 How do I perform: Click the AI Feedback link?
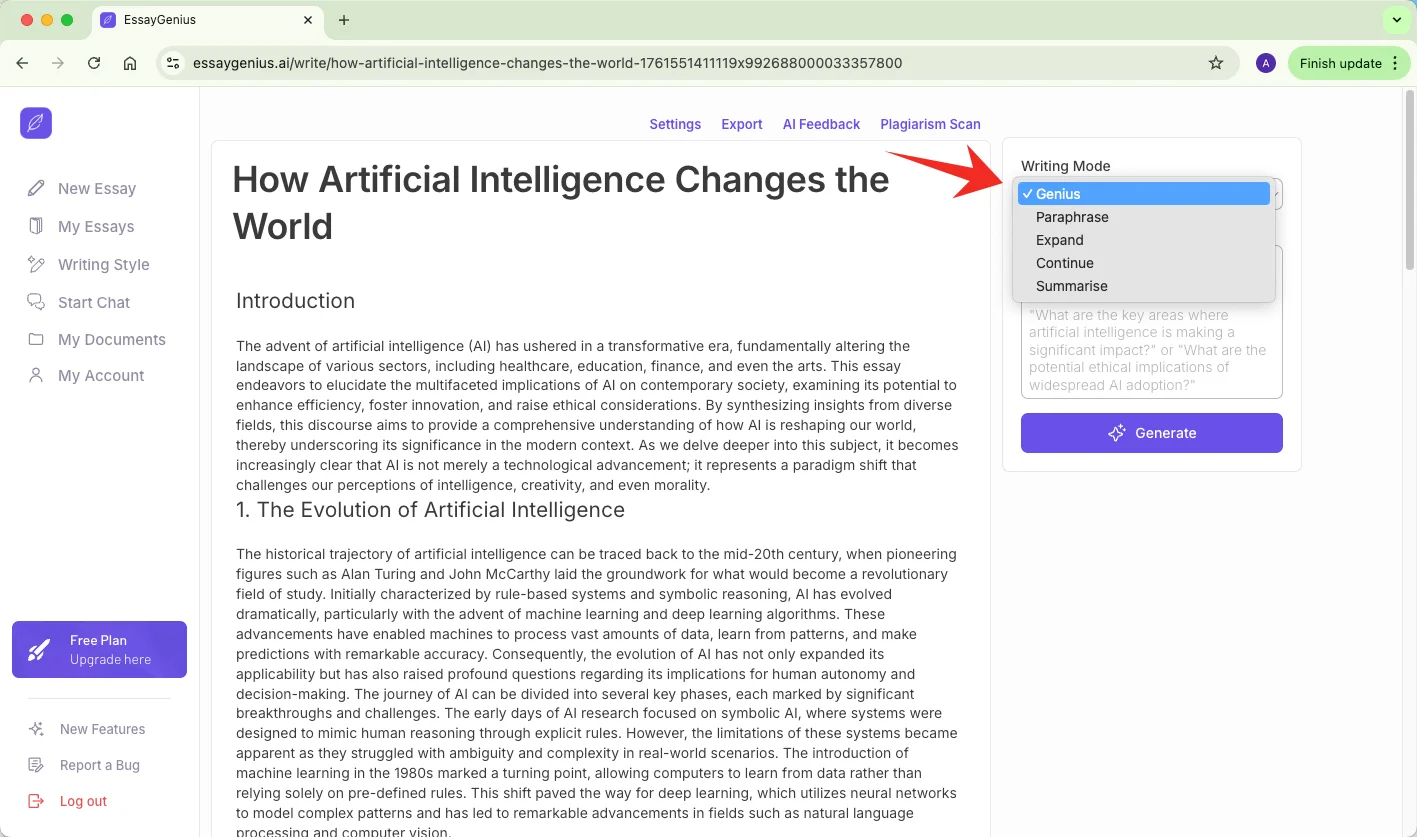pyautogui.click(x=821, y=124)
